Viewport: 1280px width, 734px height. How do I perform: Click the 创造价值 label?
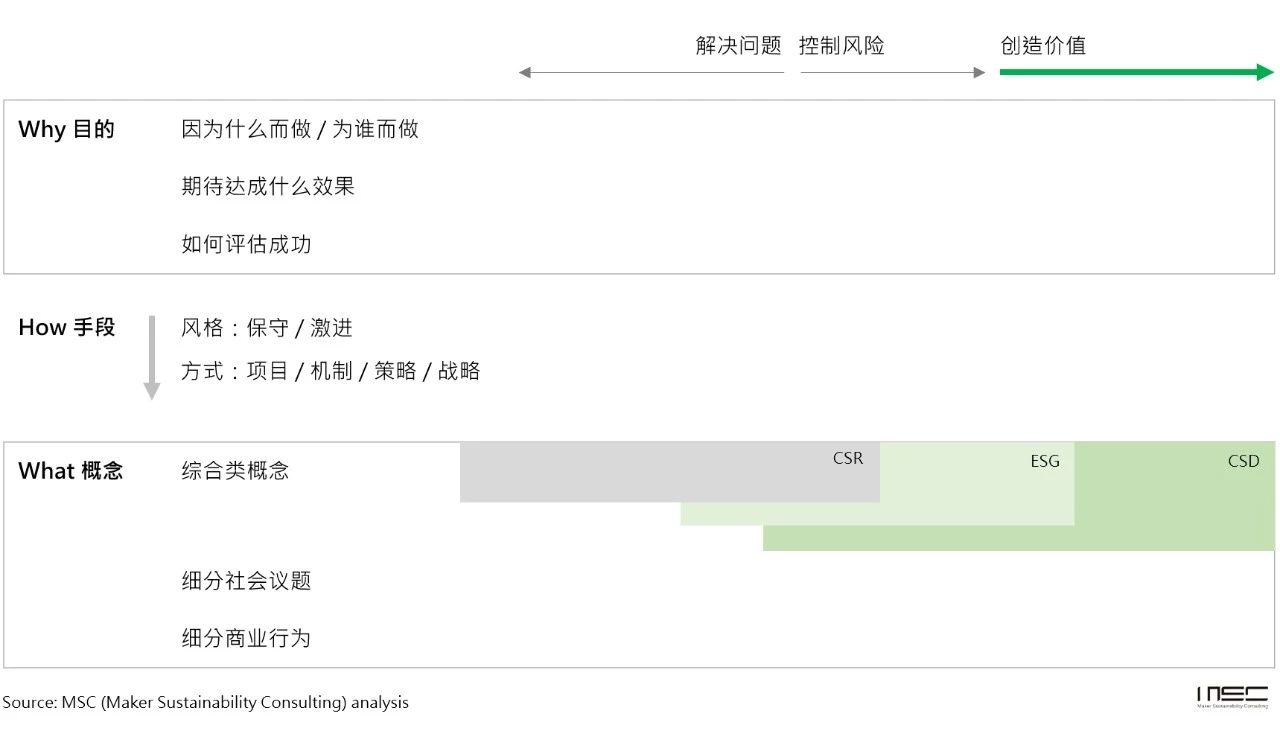(1043, 45)
